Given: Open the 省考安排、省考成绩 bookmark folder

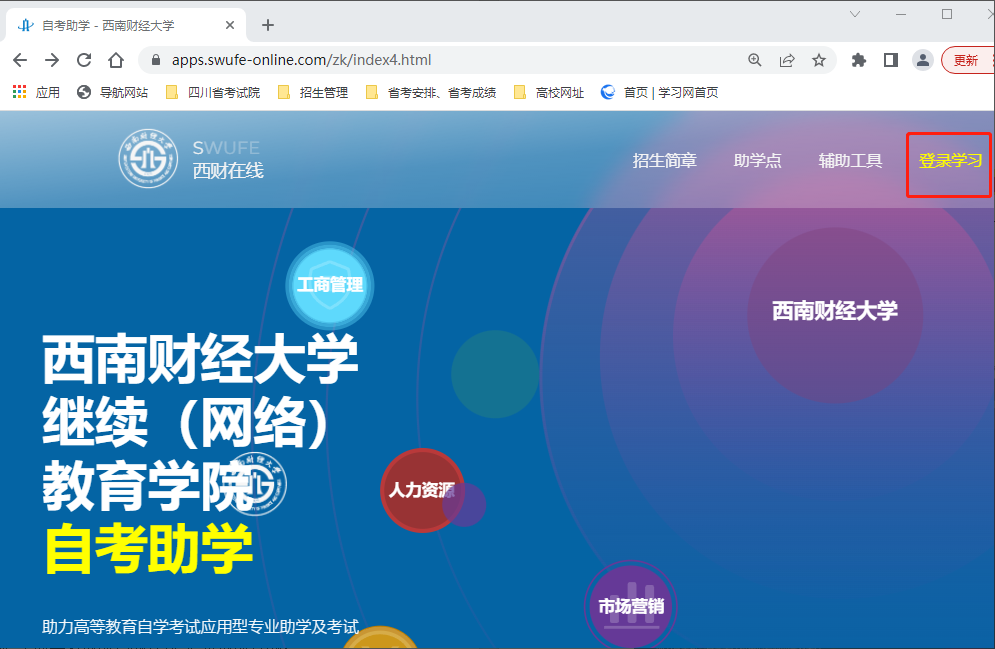Looking at the screenshot, I should point(431,93).
